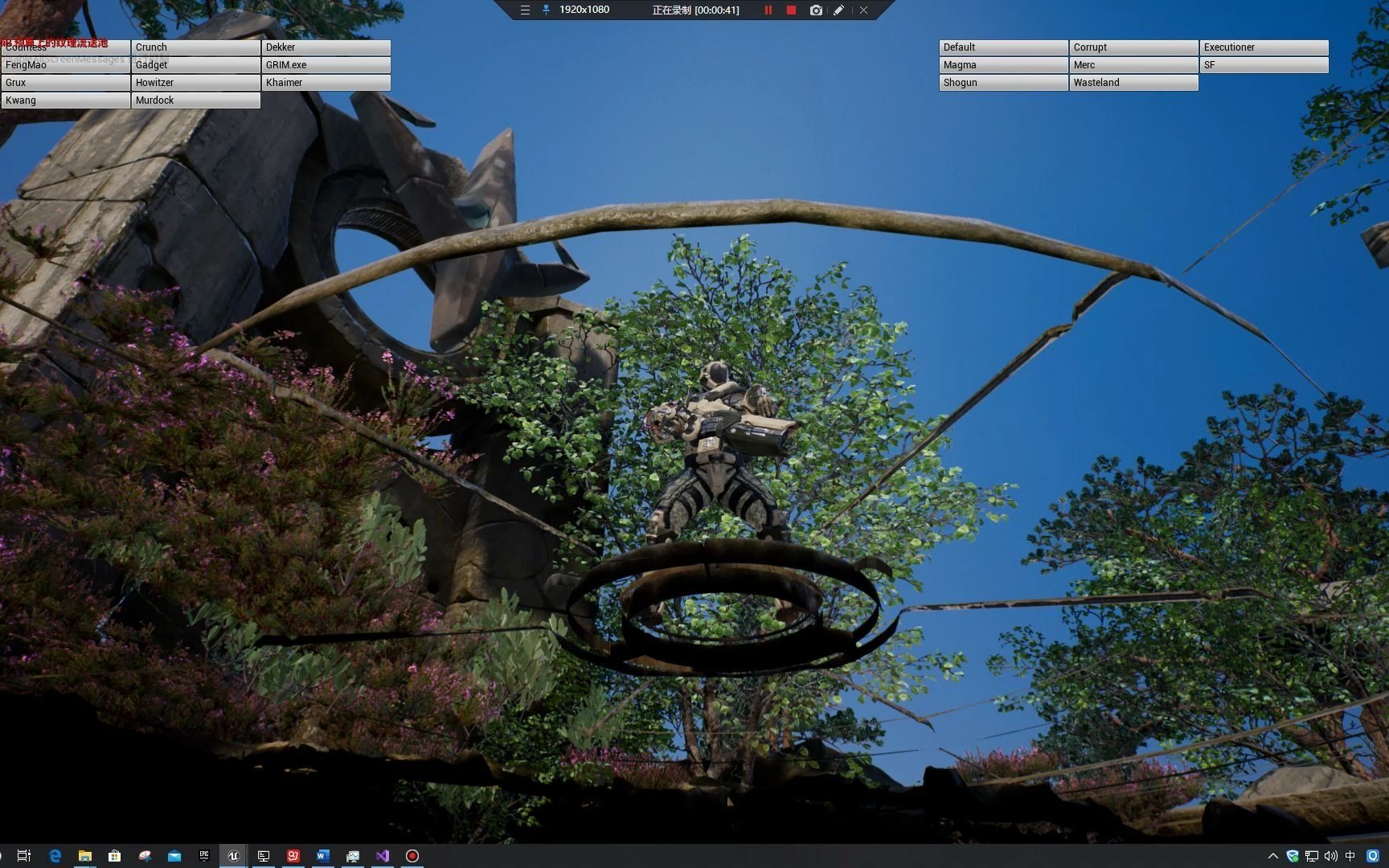Capture a screenshot with the camera icon
This screenshot has width=1389, height=868.
point(815,10)
